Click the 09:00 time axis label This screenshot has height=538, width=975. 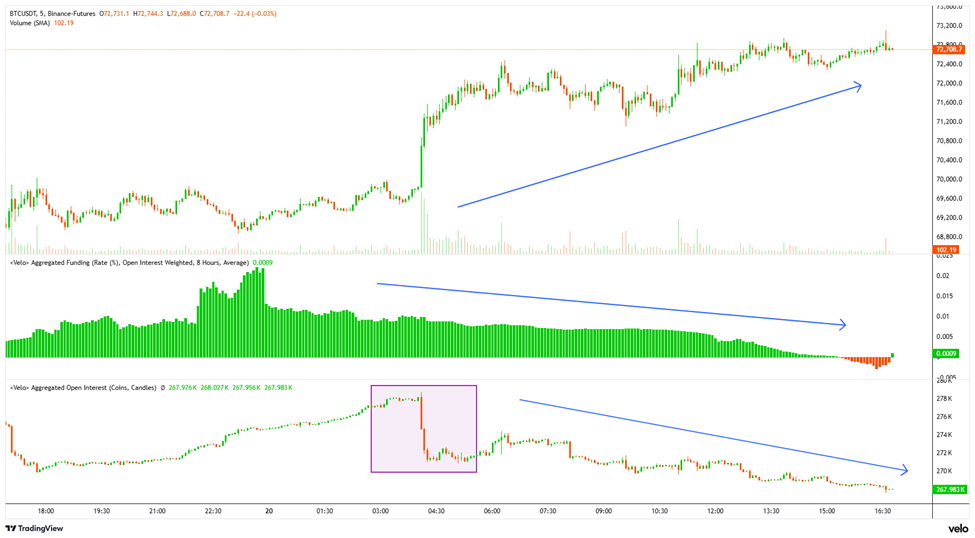(604, 511)
